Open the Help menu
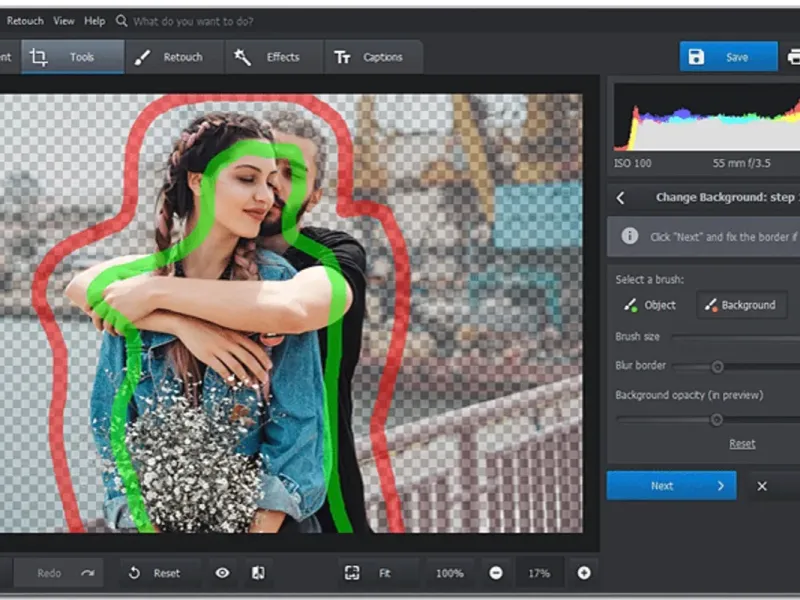 pos(94,21)
